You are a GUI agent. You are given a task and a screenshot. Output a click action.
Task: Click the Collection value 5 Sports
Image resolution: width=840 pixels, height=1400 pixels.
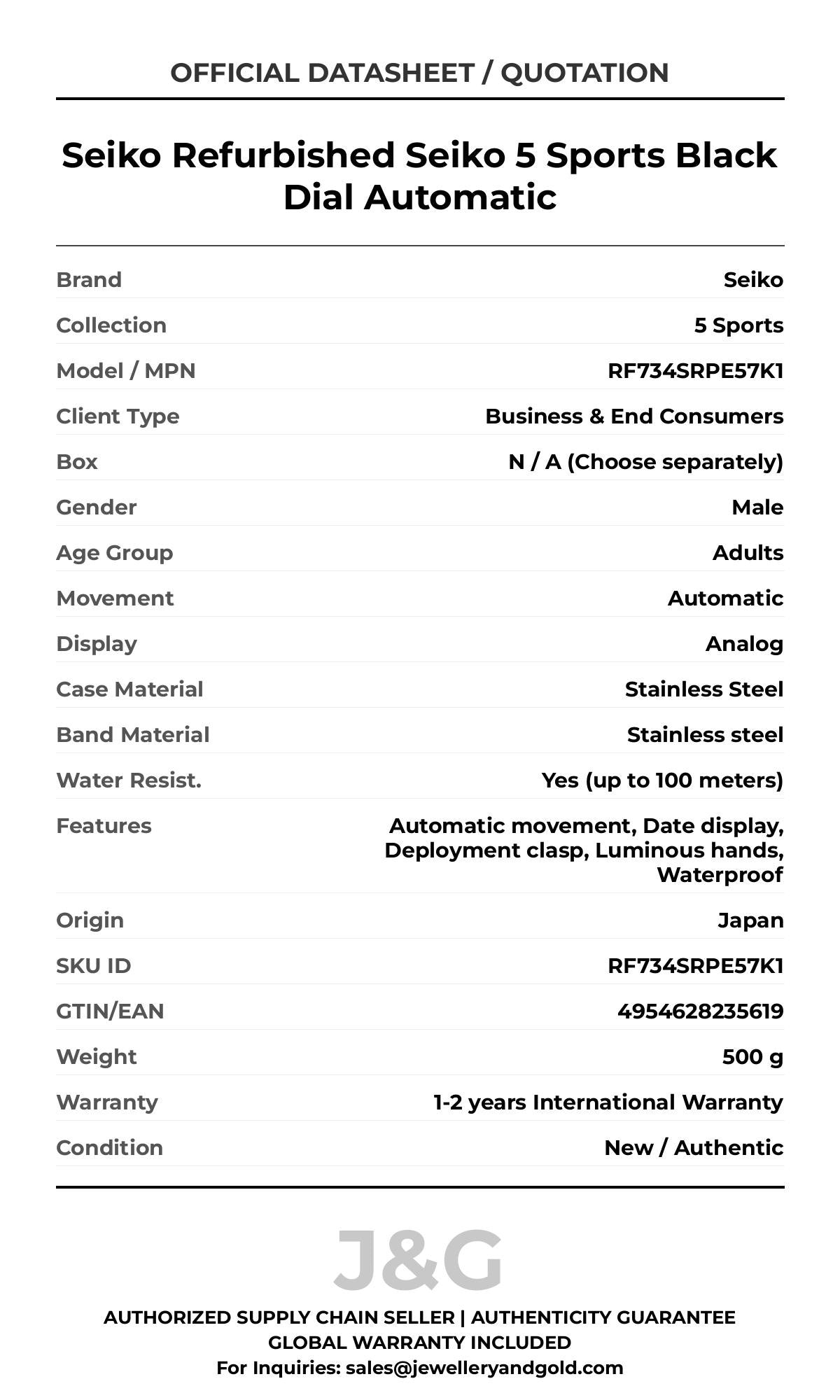738,325
